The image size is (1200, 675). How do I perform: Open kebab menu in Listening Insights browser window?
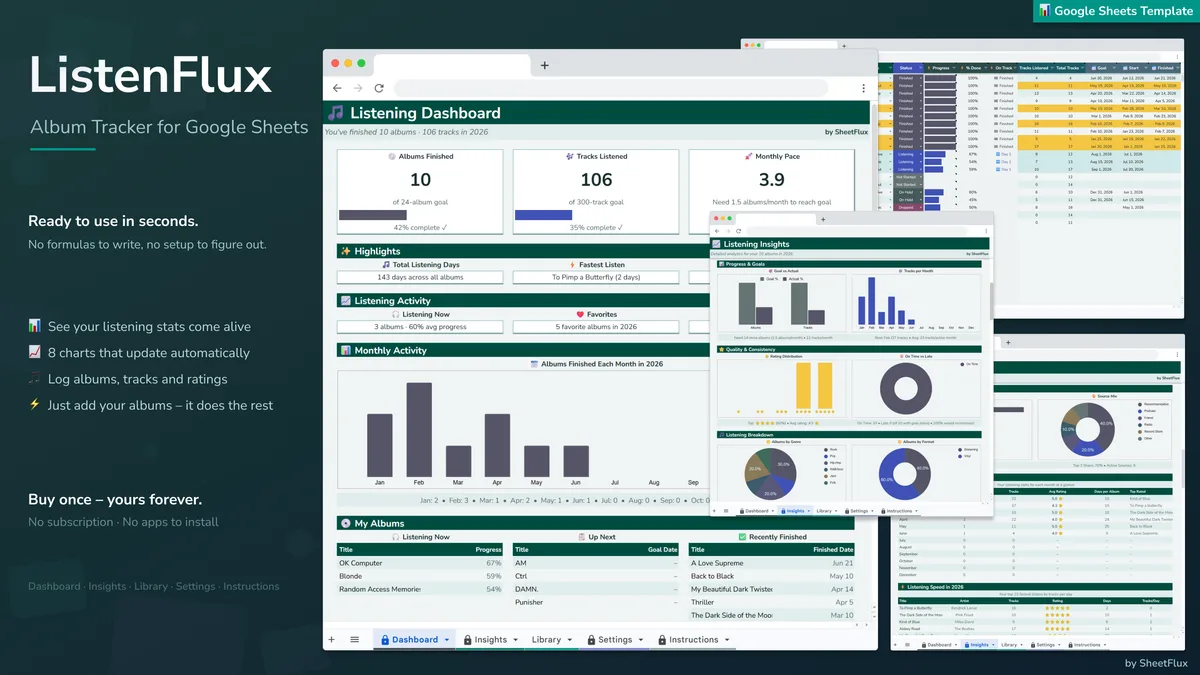(x=987, y=231)
